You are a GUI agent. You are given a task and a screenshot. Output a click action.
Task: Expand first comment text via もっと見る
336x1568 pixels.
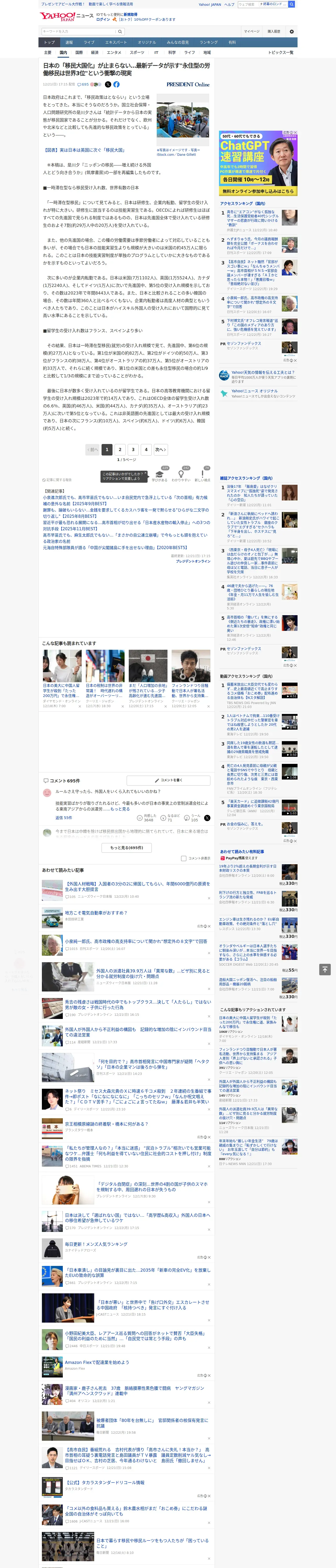120,809
